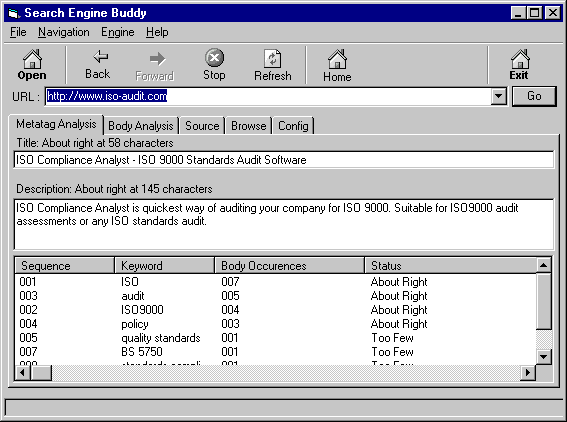Click the keyword list scroll-down arrow
Screen dimensions: 567x422
543,357
